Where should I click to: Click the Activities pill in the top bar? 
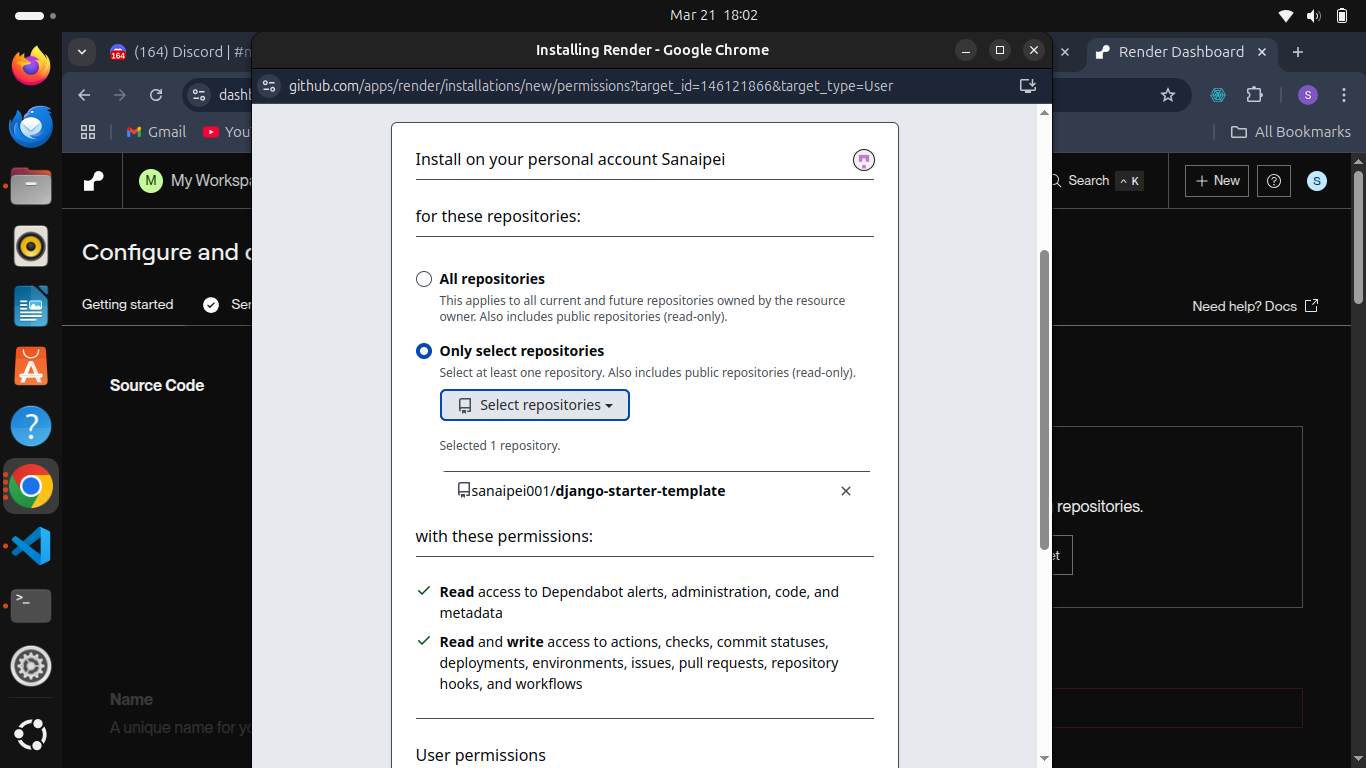pyautogui.click(x=36, y=16)
